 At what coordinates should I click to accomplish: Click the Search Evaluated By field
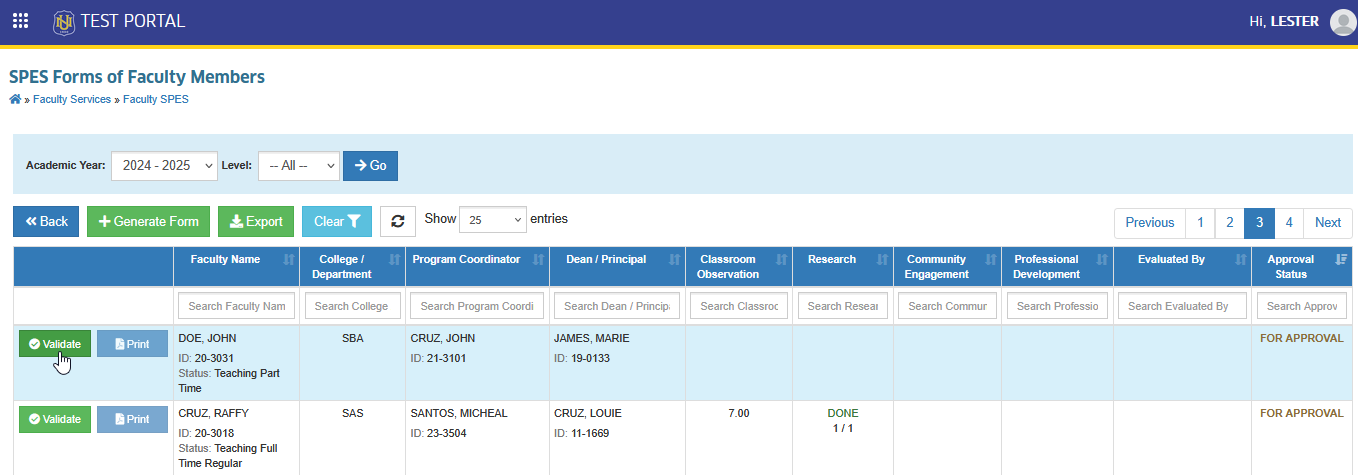coord(1182,306)
